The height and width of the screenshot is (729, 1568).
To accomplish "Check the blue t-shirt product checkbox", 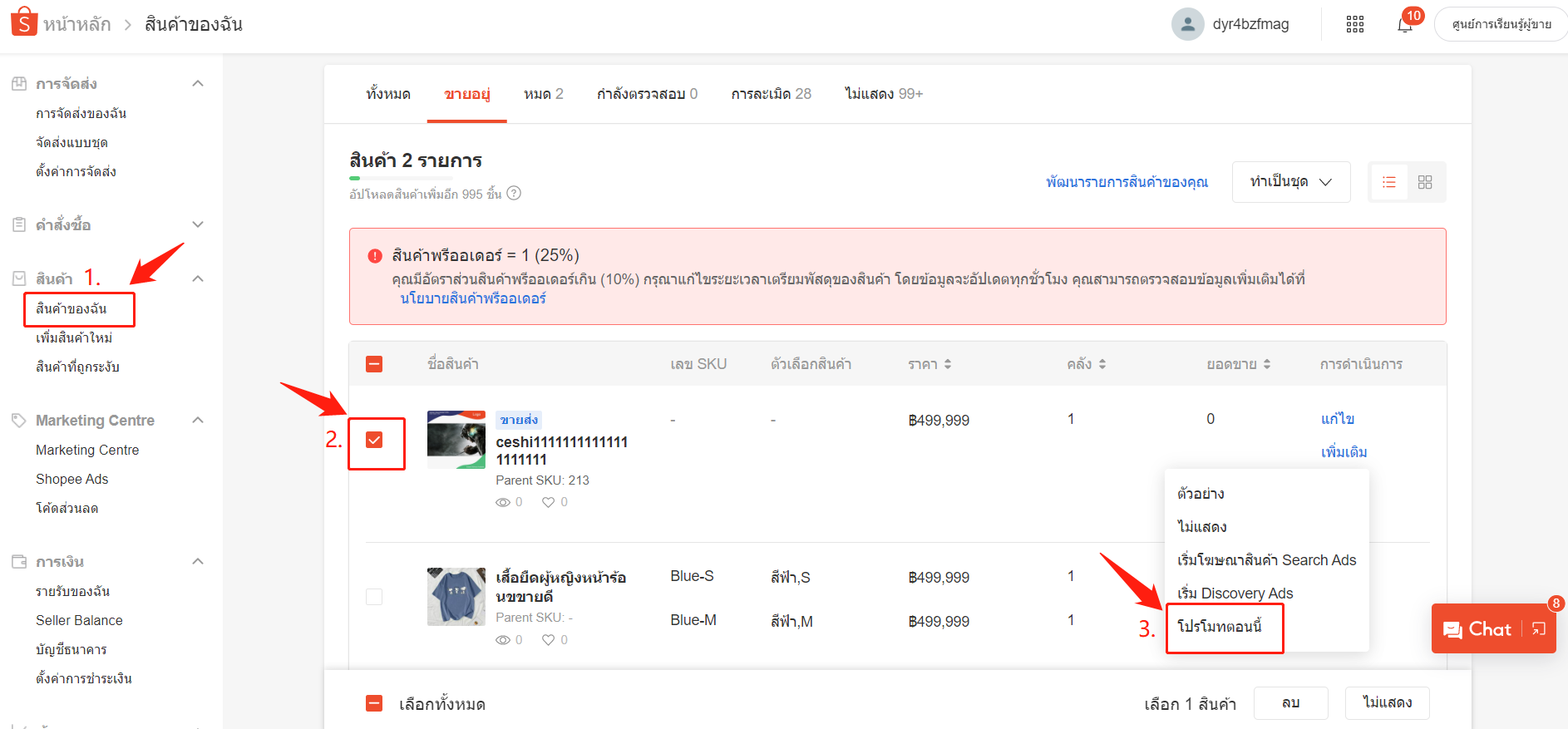I will tap(374, 597).
